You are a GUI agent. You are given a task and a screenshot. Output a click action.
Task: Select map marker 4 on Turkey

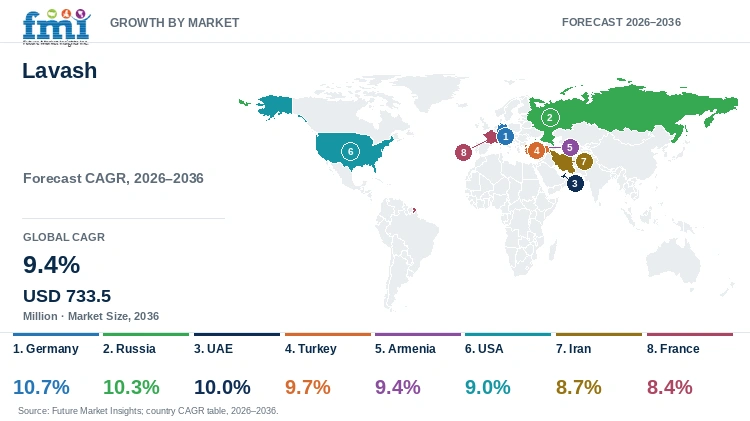[536, 151]
